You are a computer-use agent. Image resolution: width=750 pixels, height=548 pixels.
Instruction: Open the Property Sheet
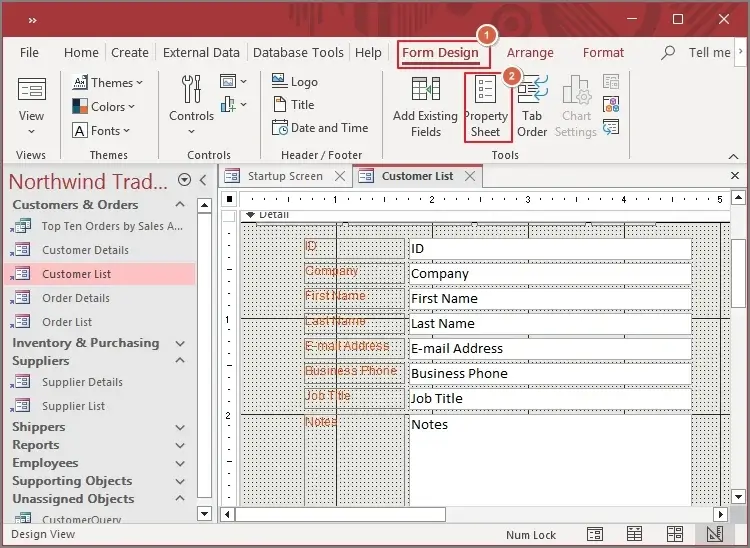(x=486, y=107)
